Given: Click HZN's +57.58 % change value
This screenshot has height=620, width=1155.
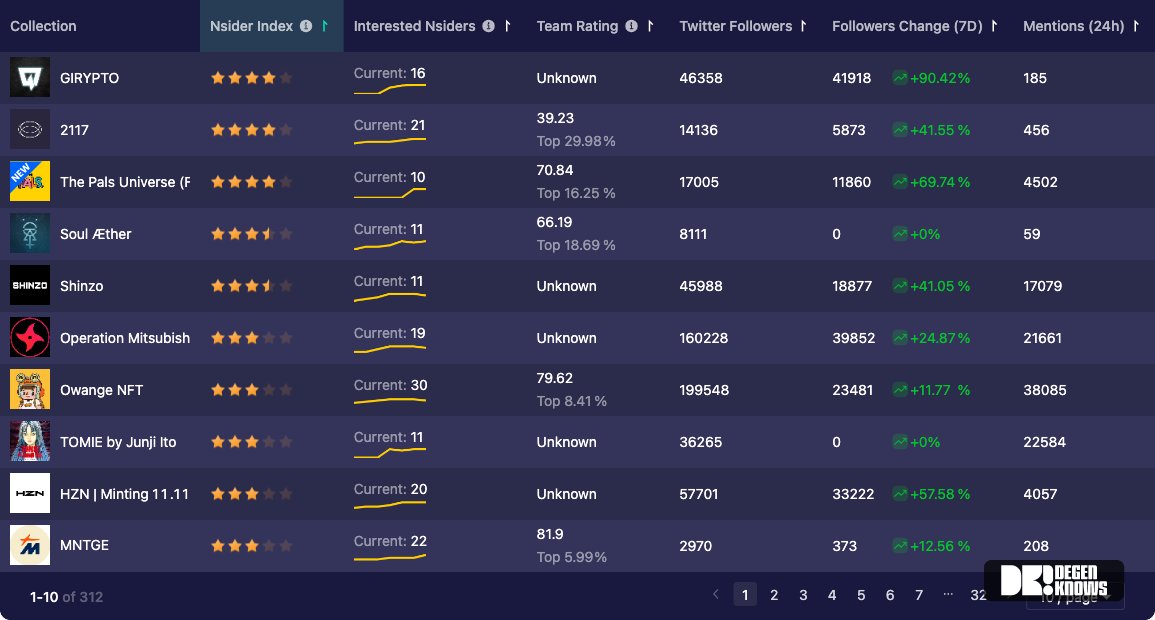Looking at the screenshot, I should coord(940,494).
